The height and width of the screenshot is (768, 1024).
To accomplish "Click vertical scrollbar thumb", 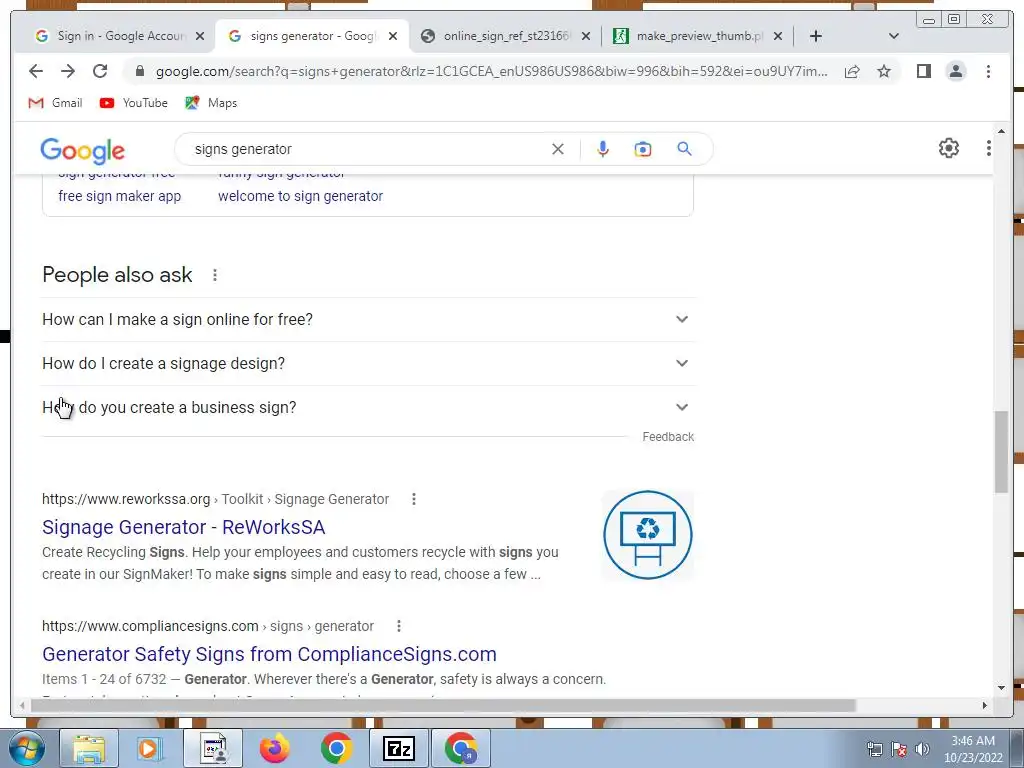I will tap(1001, 451).
